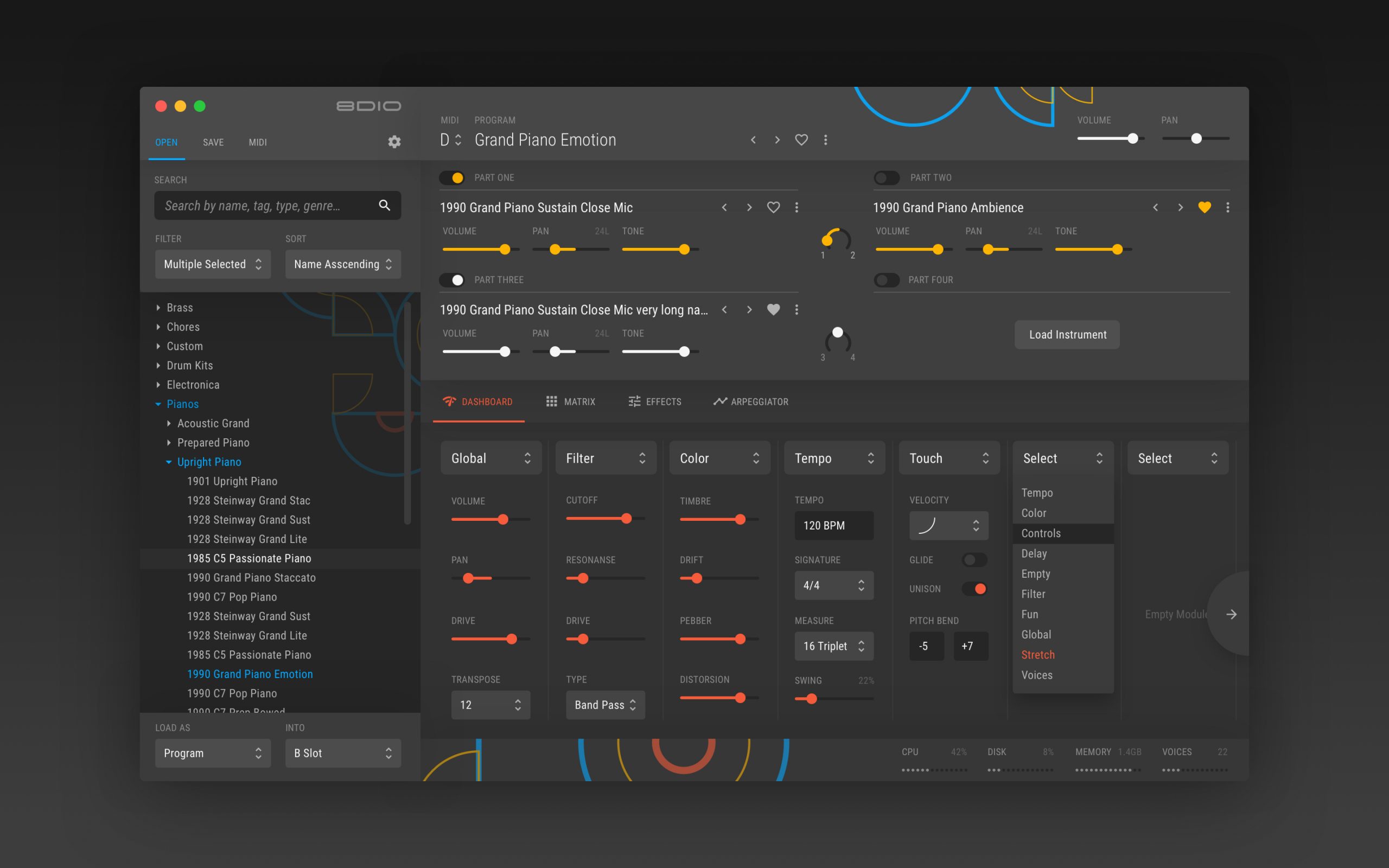Previous instrument for 1990 Grand Piano Sustain Close Mic
This screenshot has height=868, width=1389.
pos(724,207)
